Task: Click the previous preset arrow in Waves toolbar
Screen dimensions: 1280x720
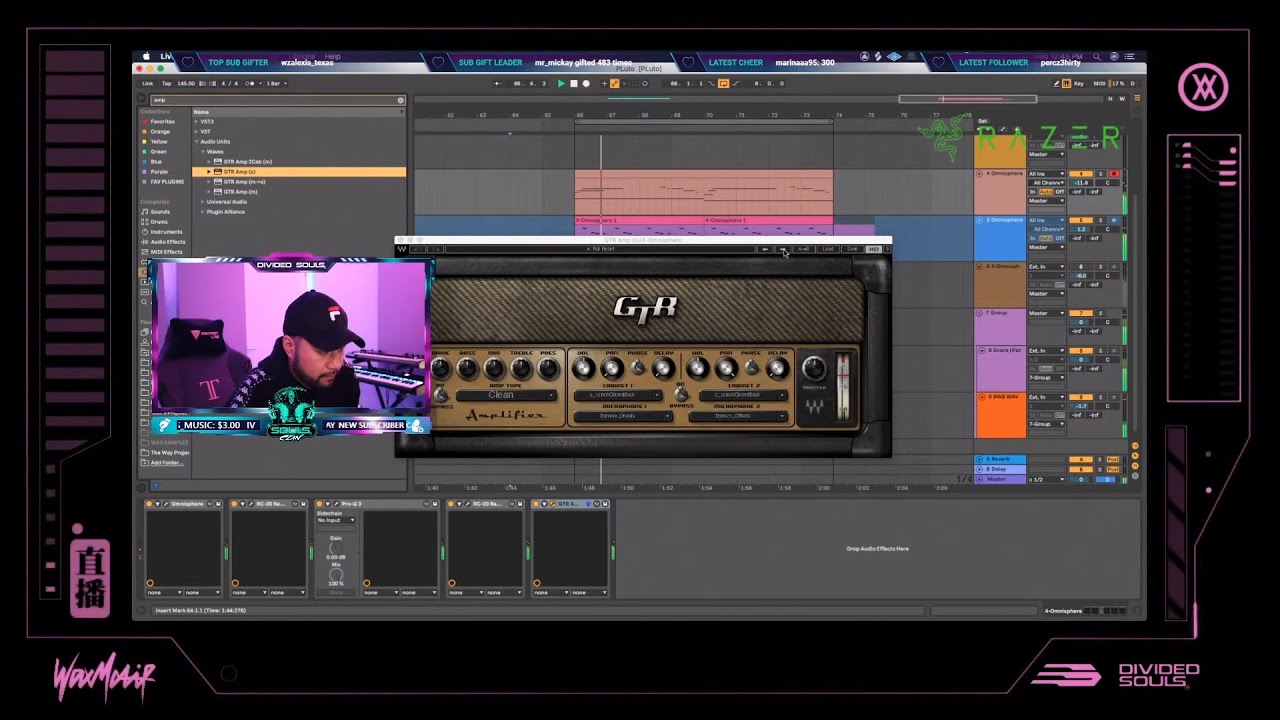Action: point(765,249)
